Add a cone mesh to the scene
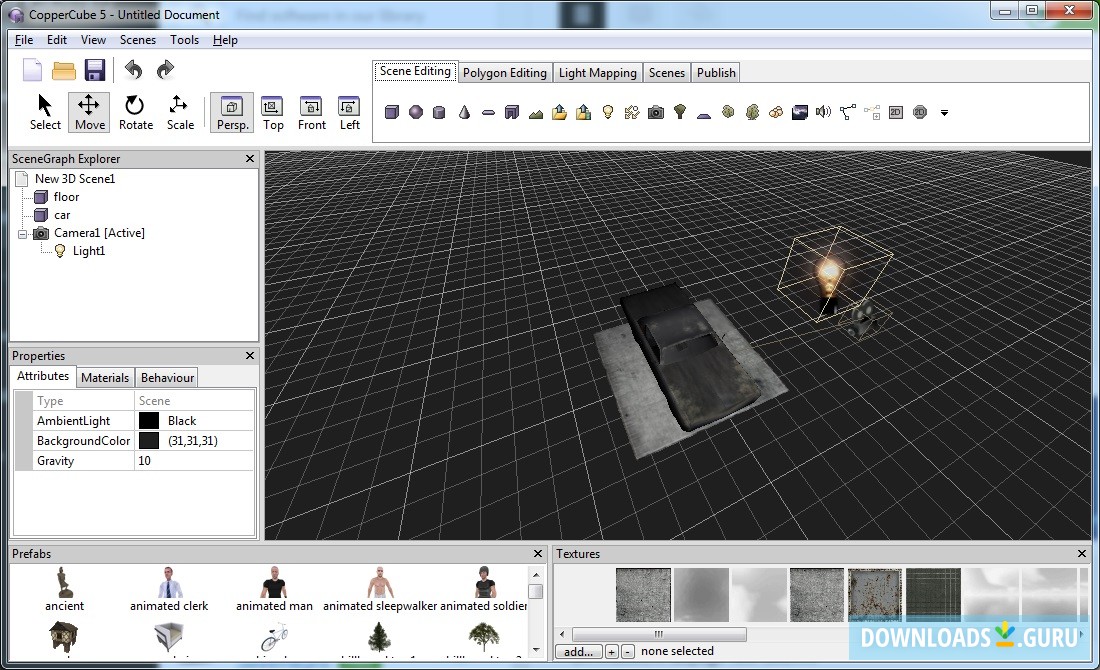 pyautogui.click(x=464, y=112)
